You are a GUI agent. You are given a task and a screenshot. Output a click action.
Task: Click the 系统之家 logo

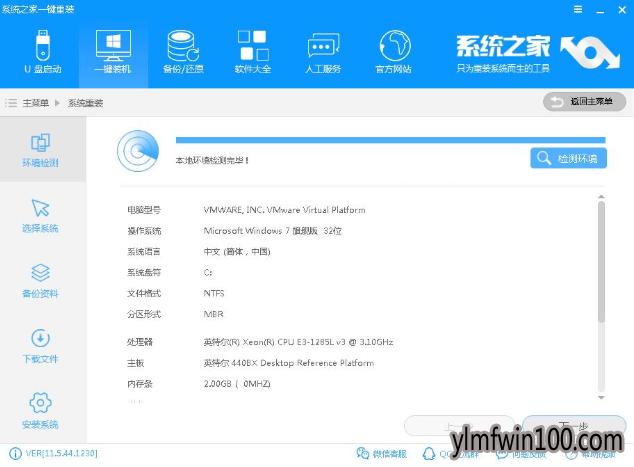[x=538, y=53]
